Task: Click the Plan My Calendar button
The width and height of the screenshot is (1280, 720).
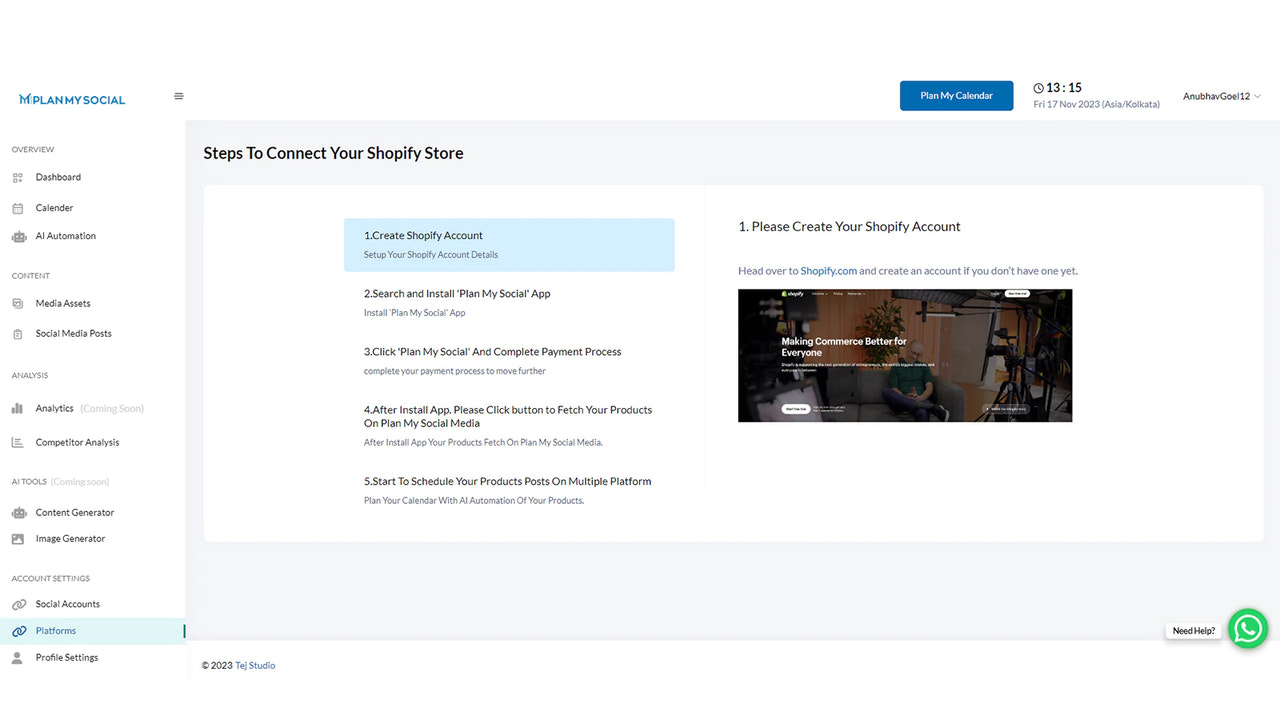Action: 956,96
